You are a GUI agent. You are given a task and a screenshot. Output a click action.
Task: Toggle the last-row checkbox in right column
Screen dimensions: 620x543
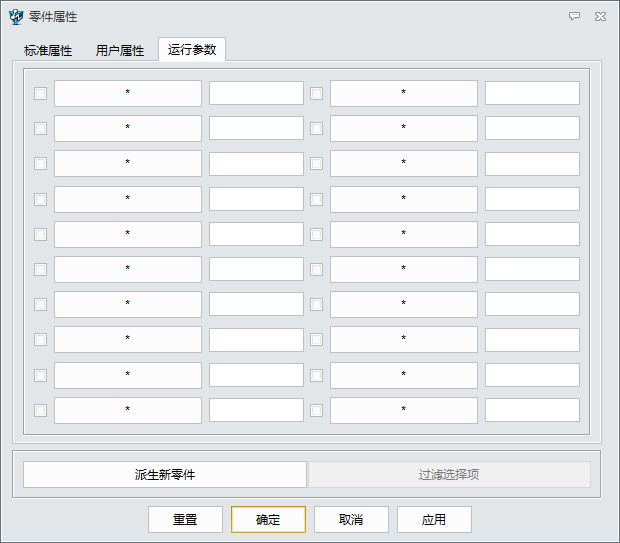pos(316,410)
